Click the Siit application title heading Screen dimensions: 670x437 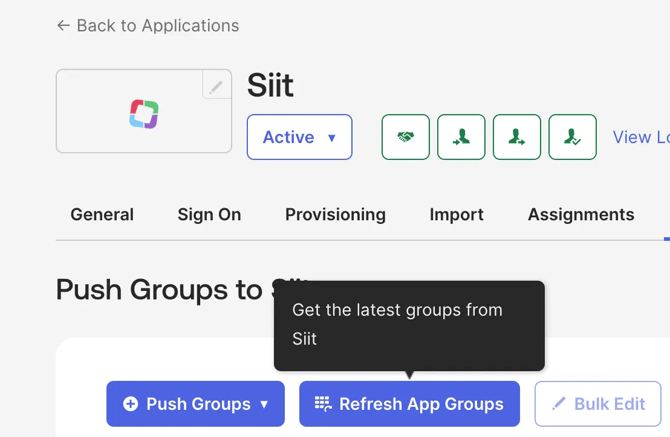[x=270, y=86]
